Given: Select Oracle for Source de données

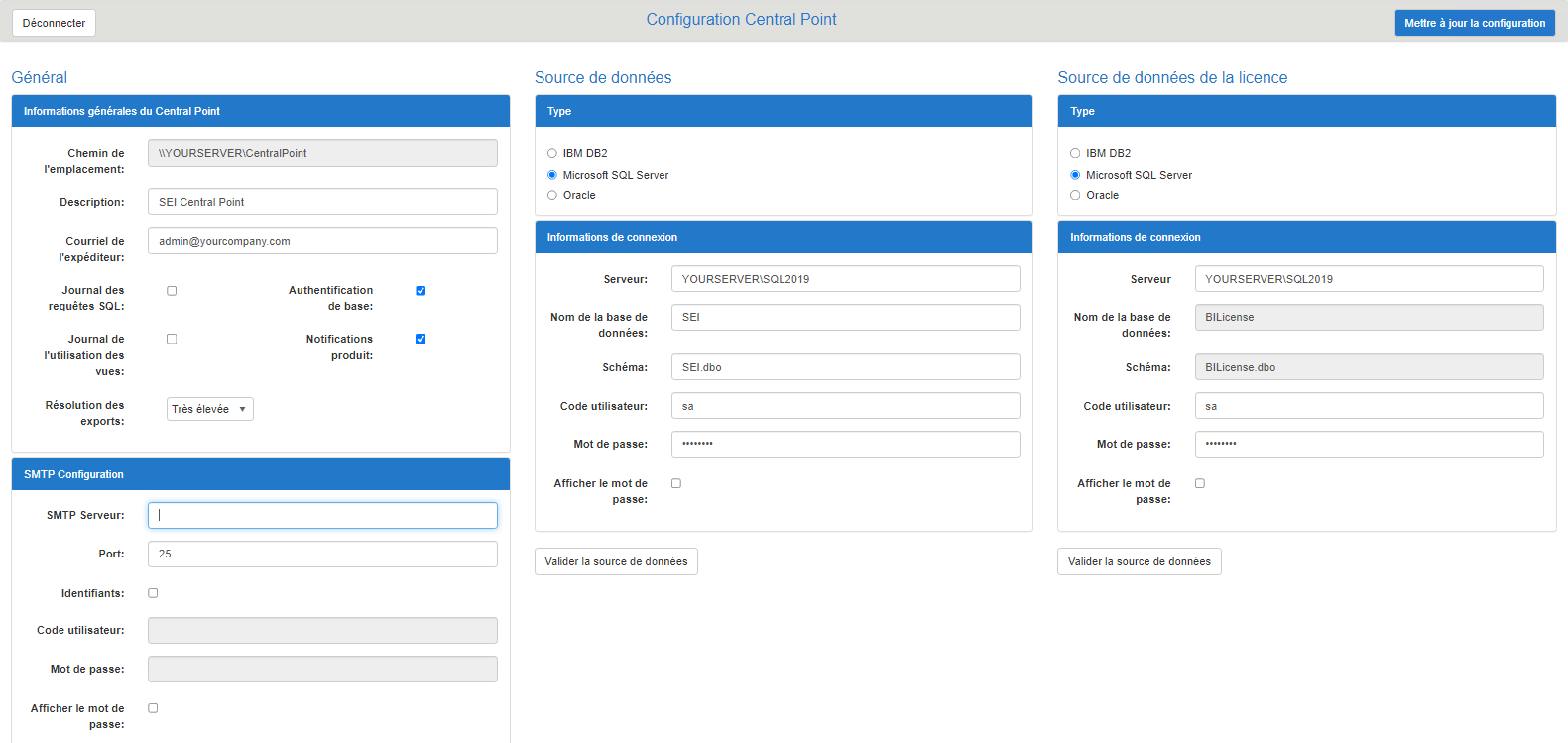Looking at the screenshot, I should 552,195.
